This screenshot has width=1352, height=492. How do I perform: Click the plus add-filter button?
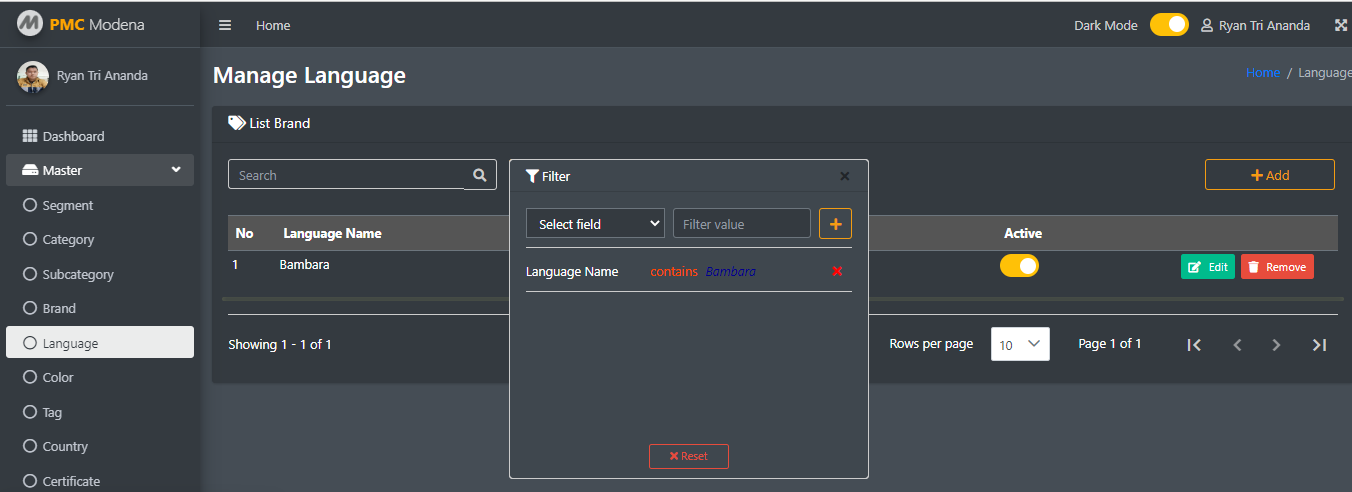pos(835,224)
